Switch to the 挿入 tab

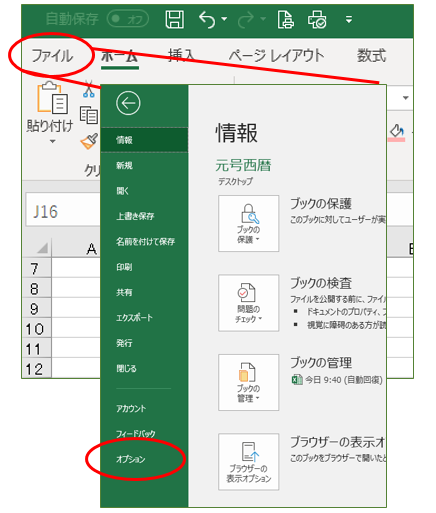click(181, 55)
